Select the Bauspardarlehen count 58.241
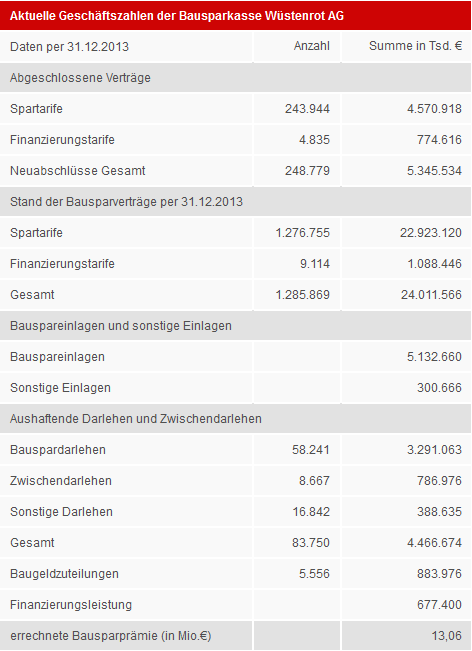This screenshot has width=472, height=651. pyautogui.click(x=311, y=450)
